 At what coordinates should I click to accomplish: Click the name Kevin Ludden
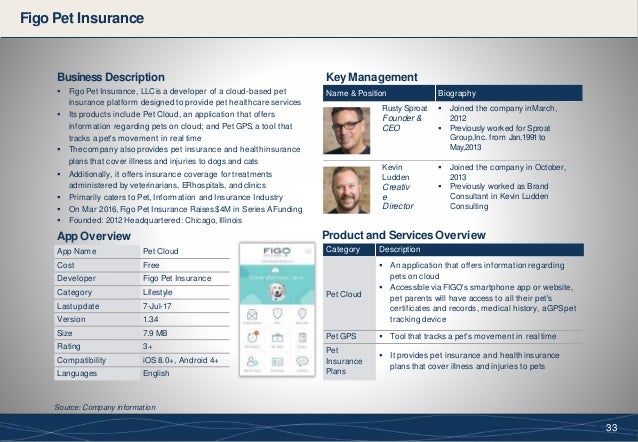click(x=395, y=172)
